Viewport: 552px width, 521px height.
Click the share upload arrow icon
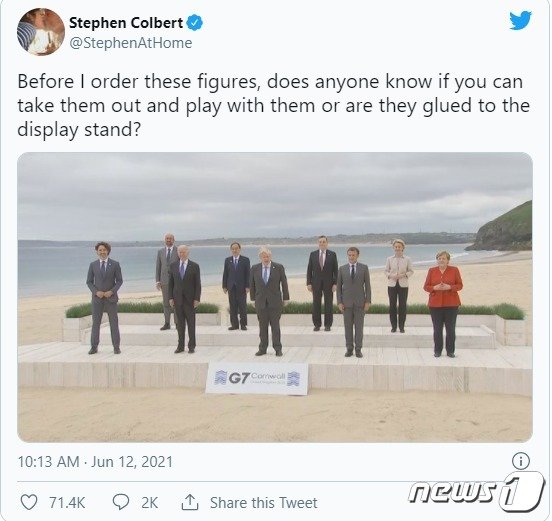[190, 502]
